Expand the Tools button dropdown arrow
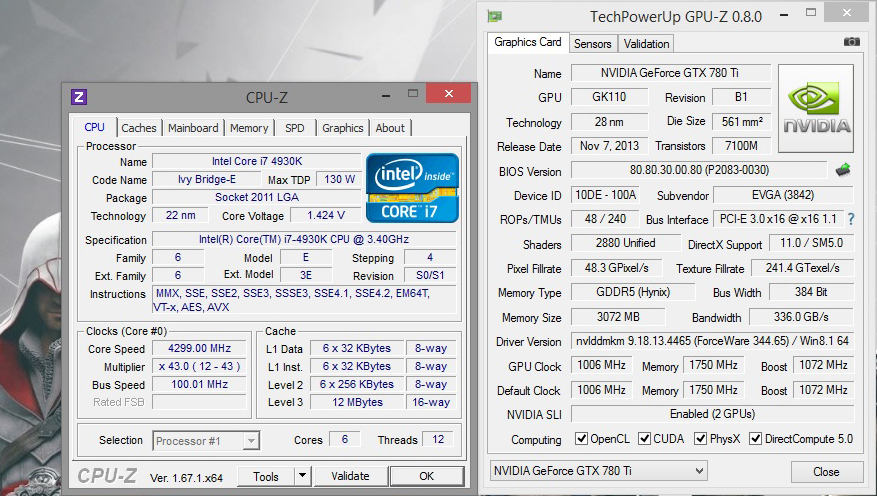 coord(302,476)
